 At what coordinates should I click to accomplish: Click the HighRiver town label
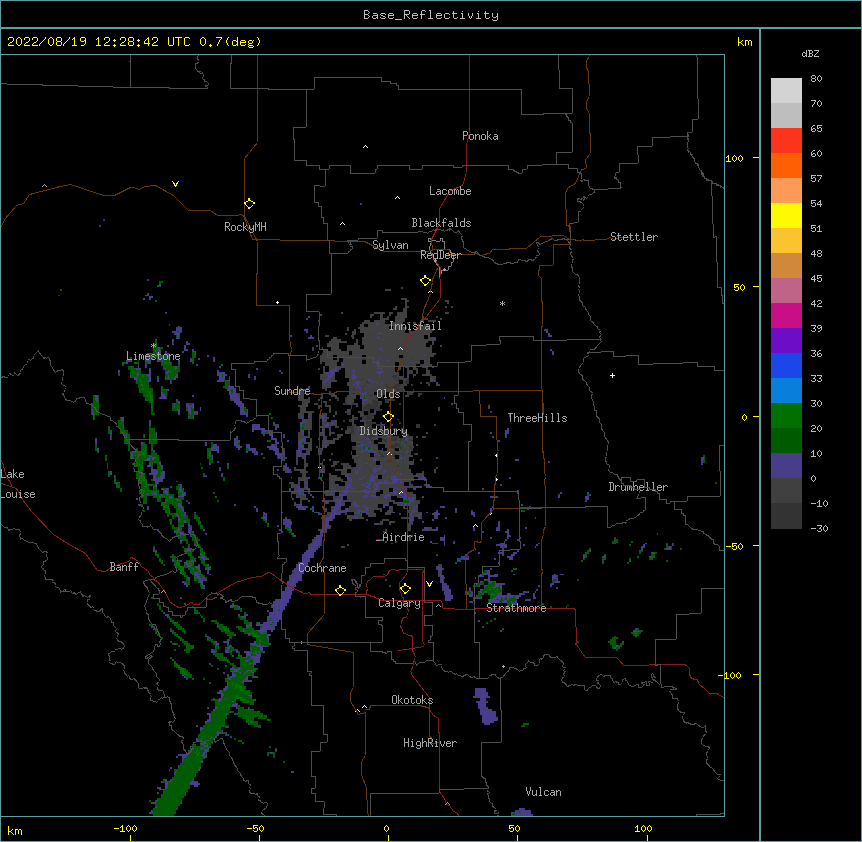pos(430,743)
